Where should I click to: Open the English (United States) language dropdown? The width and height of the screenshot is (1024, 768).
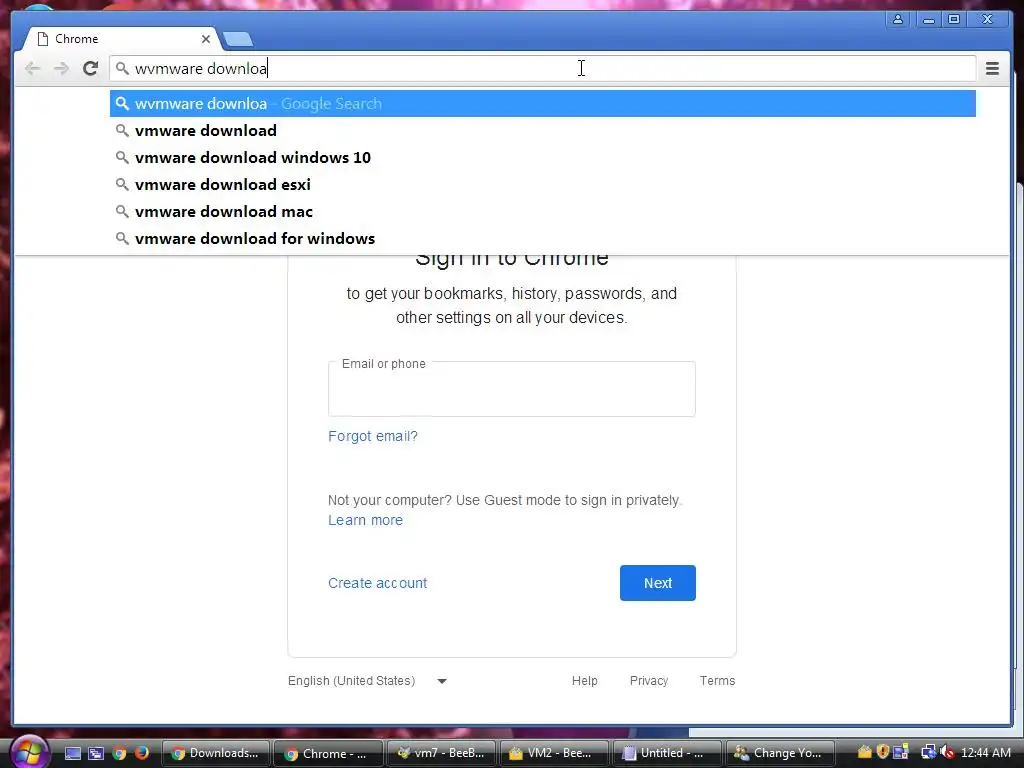(x=367, y=680)
